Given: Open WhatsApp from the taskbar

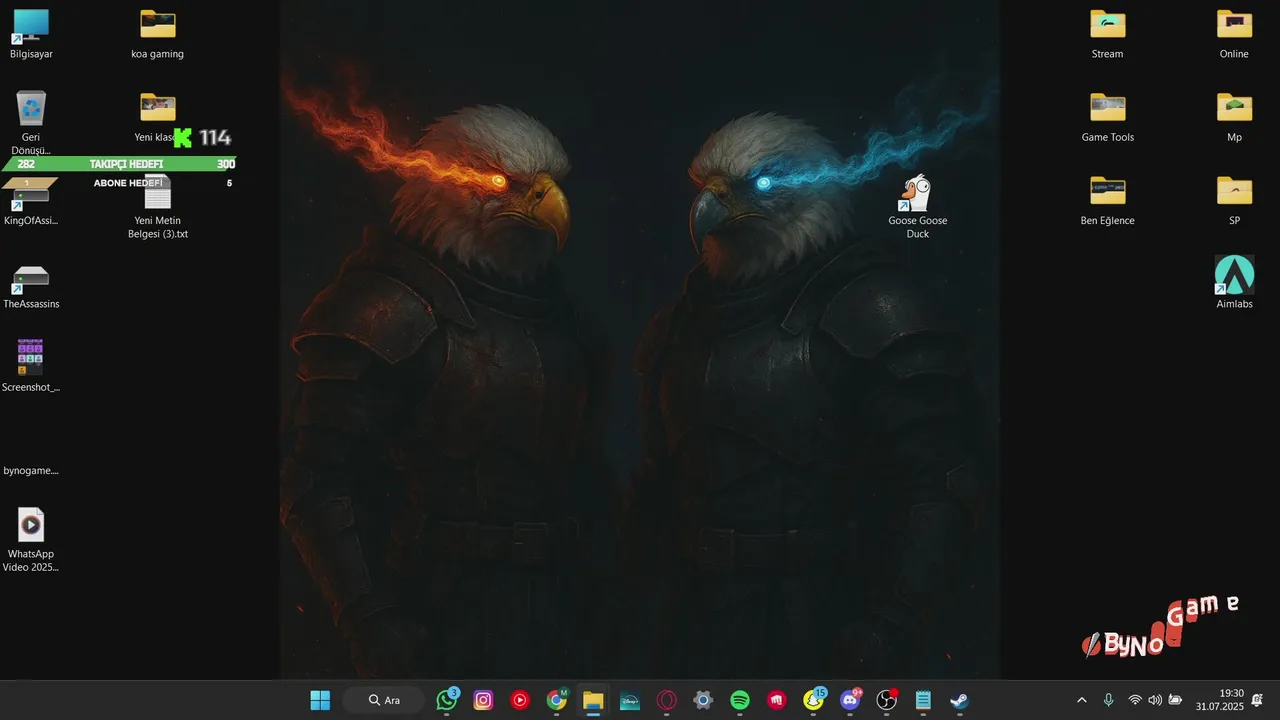Looking at the screenshot, I should click(x=447, y=700).
